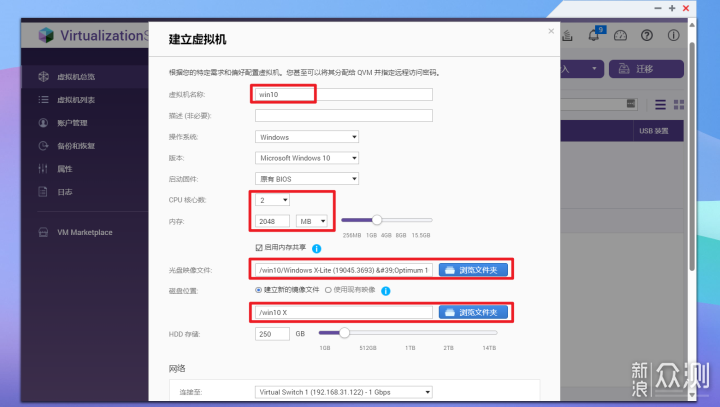Open the help question mark icon
Image resolution: width=720 pixels, height=407 pixels.
(x=647, y=35)
